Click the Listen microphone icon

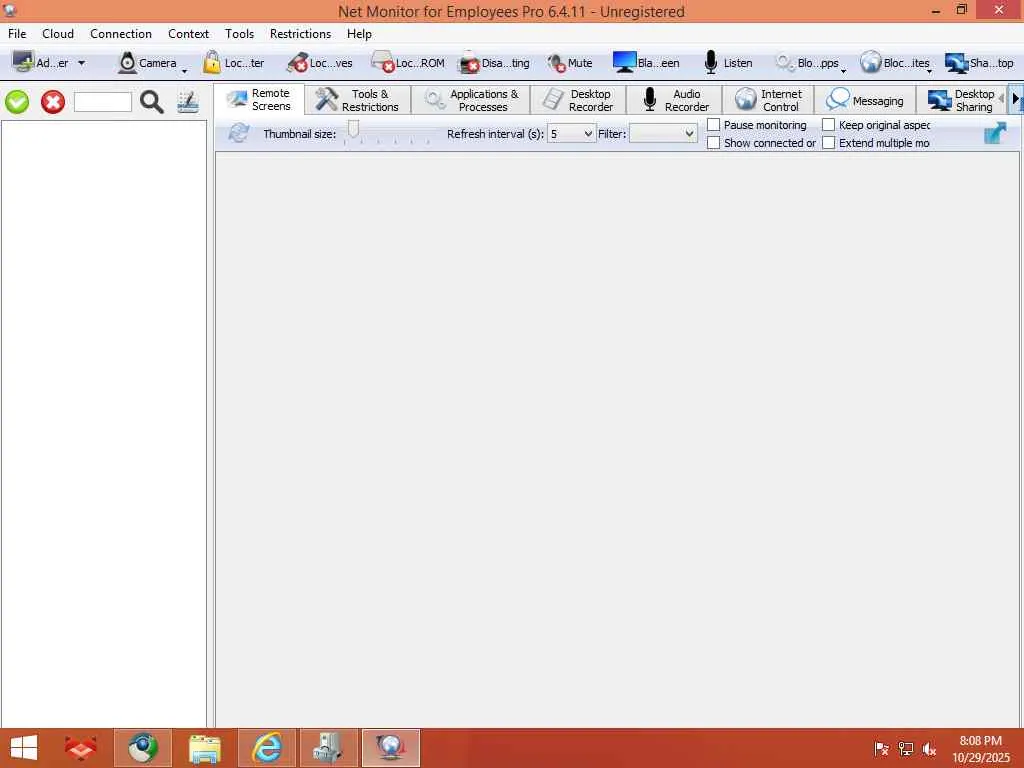711,63
